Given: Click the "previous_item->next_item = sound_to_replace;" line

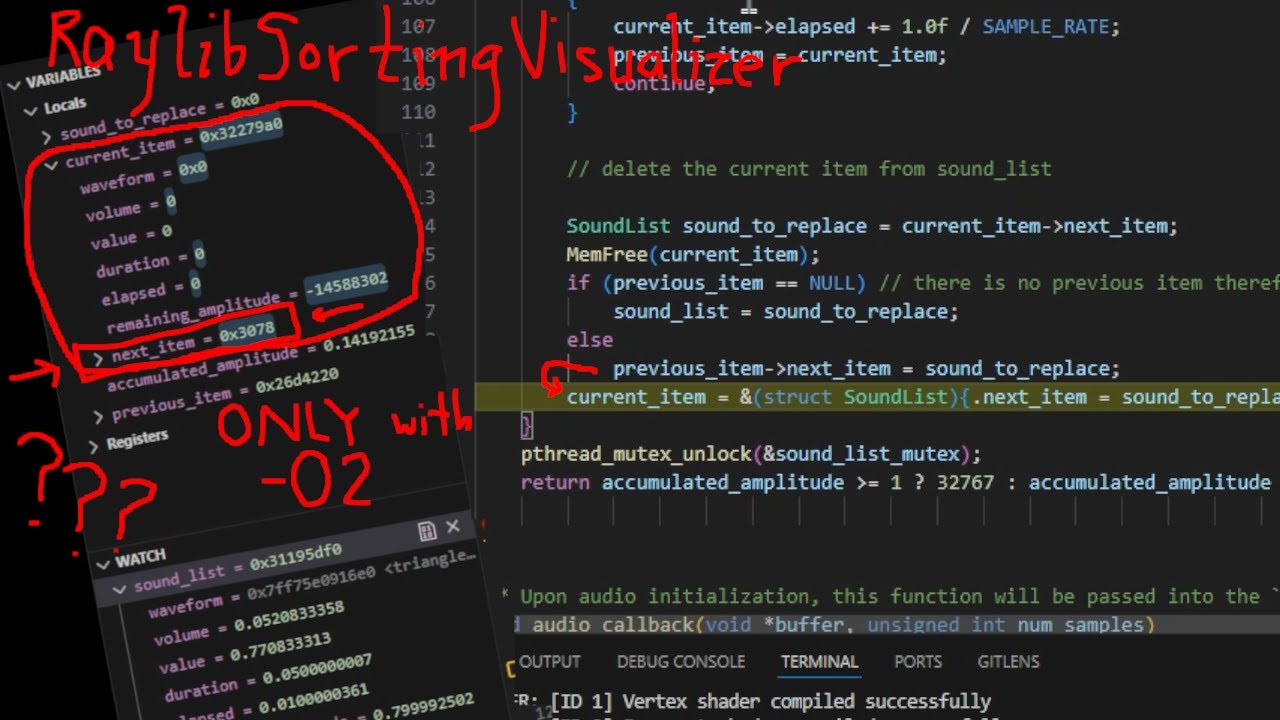Looking at the screenshot, I should pyautogui.click(x=866, y=369).
